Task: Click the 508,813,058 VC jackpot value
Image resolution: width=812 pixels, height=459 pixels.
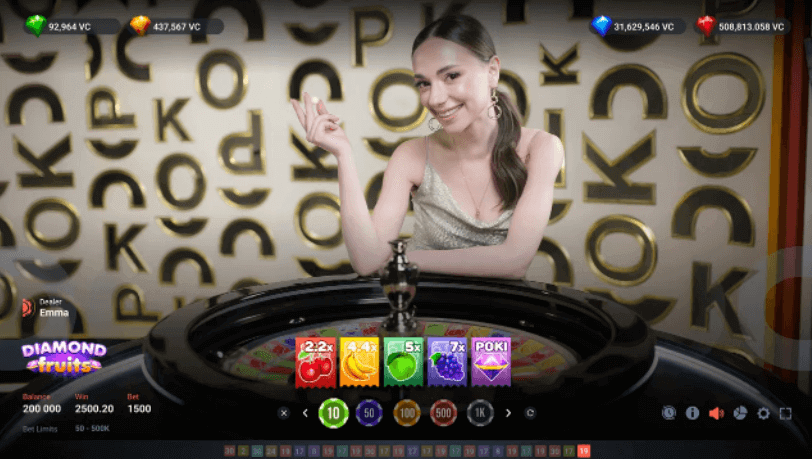Action: [751, 27]
